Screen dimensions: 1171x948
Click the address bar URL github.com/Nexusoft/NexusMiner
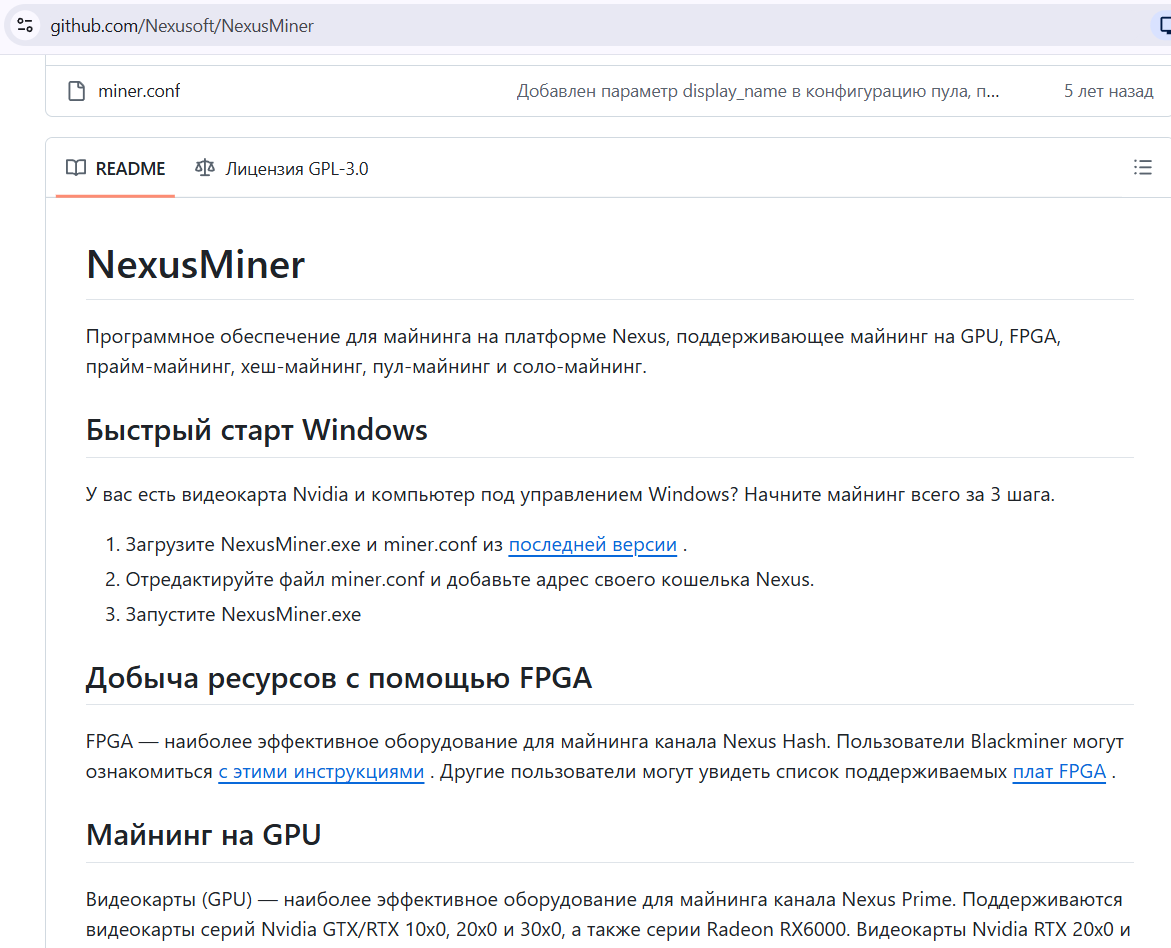tap(181, 26)
